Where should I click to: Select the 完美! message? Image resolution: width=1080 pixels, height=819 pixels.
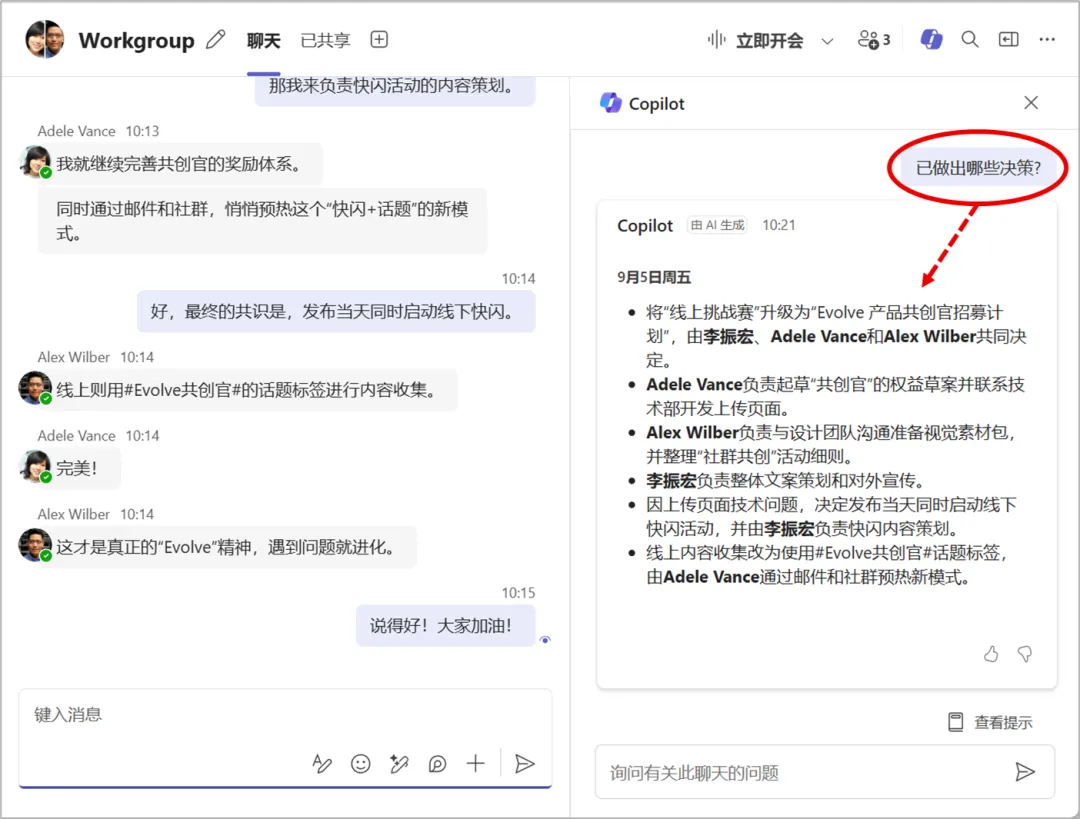point(79,468)
